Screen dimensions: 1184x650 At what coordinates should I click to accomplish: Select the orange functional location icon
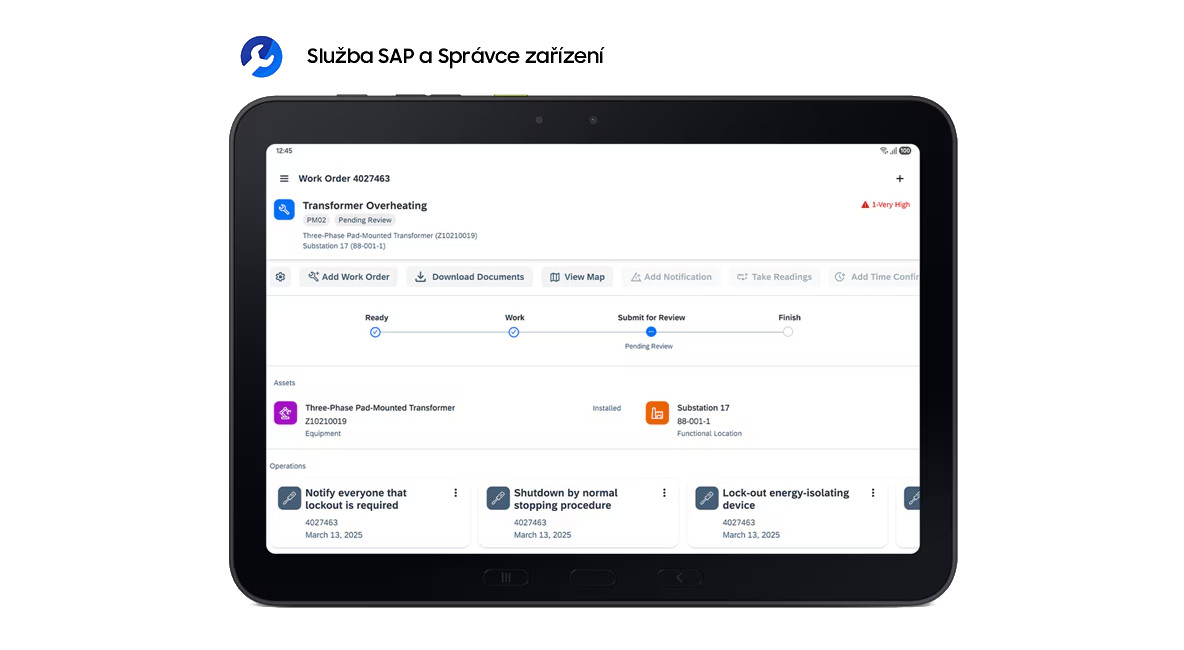tap(657, 413)
